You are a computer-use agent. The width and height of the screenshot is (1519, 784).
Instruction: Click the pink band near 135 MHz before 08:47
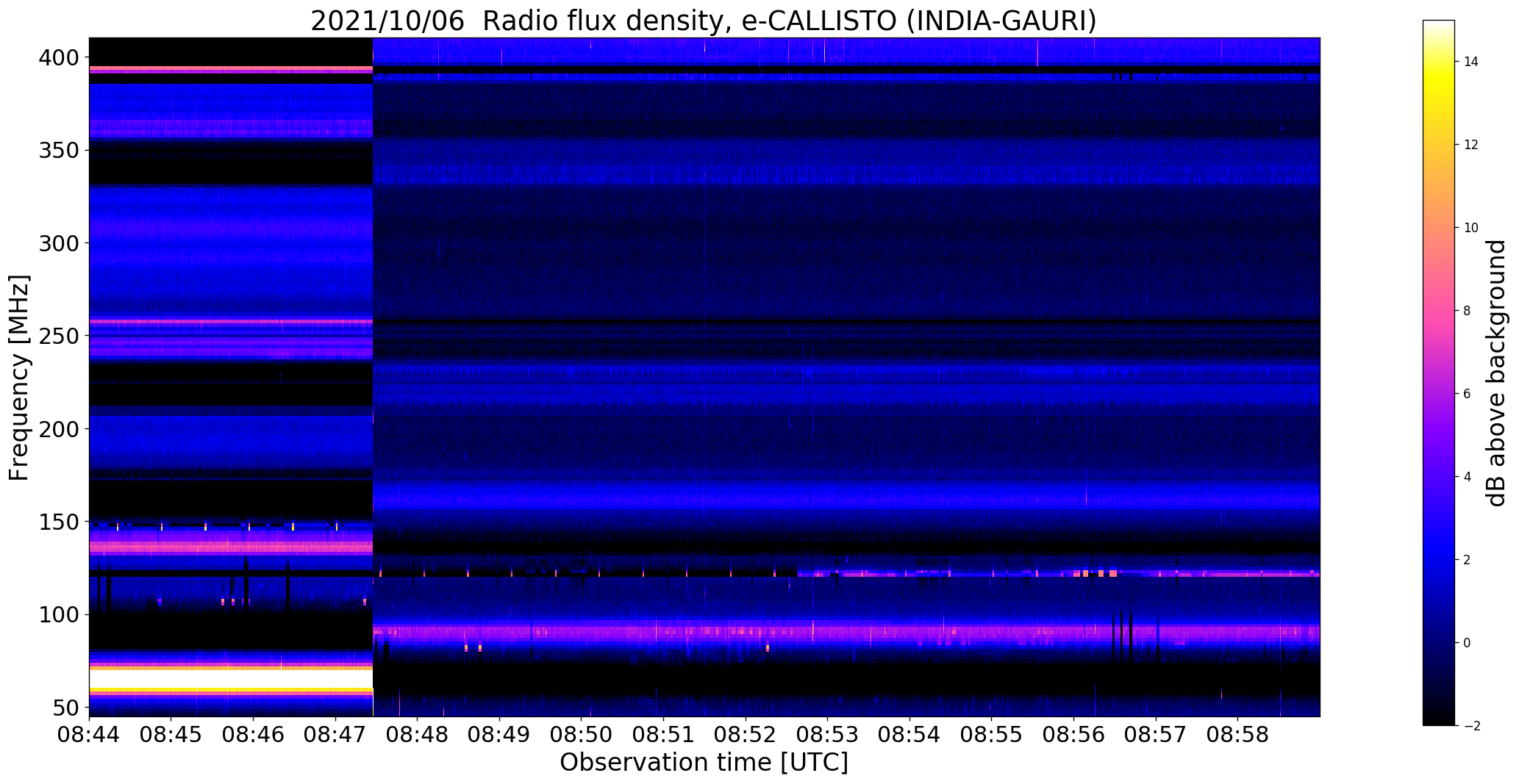click(x=231, y=547)
